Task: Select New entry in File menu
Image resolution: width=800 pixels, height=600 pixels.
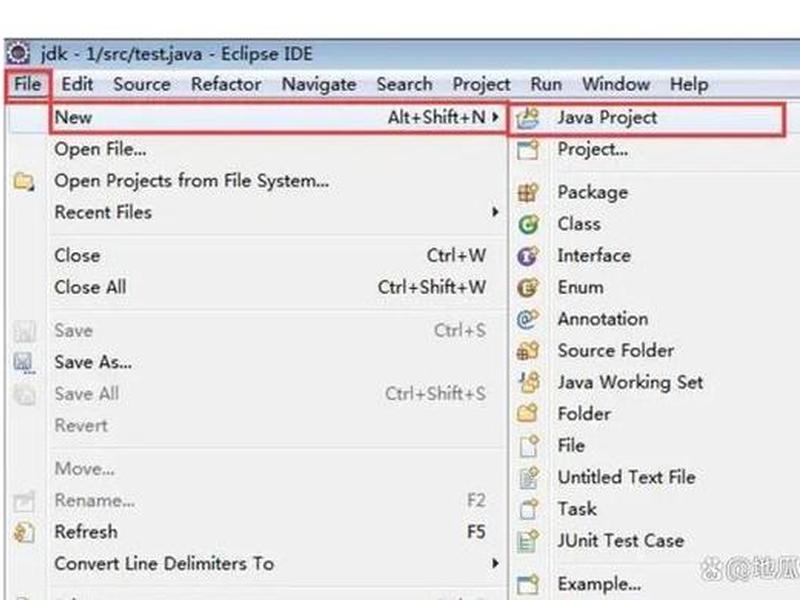Action: pyautogui.click(x=278, y=118)
